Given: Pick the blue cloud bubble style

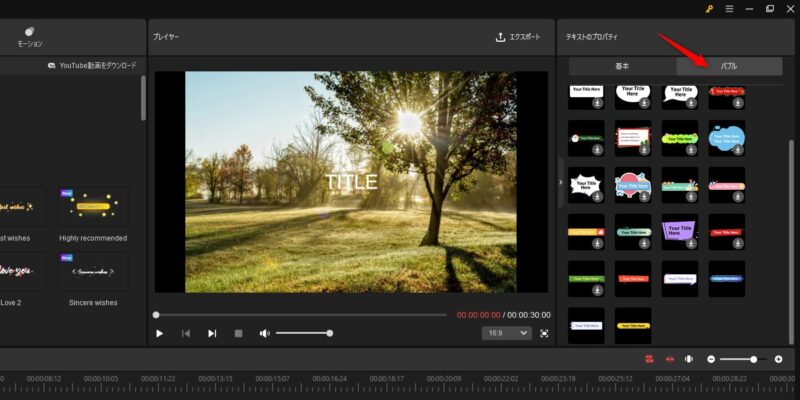Looking at the screenshot, I should (x=727, y=138).
